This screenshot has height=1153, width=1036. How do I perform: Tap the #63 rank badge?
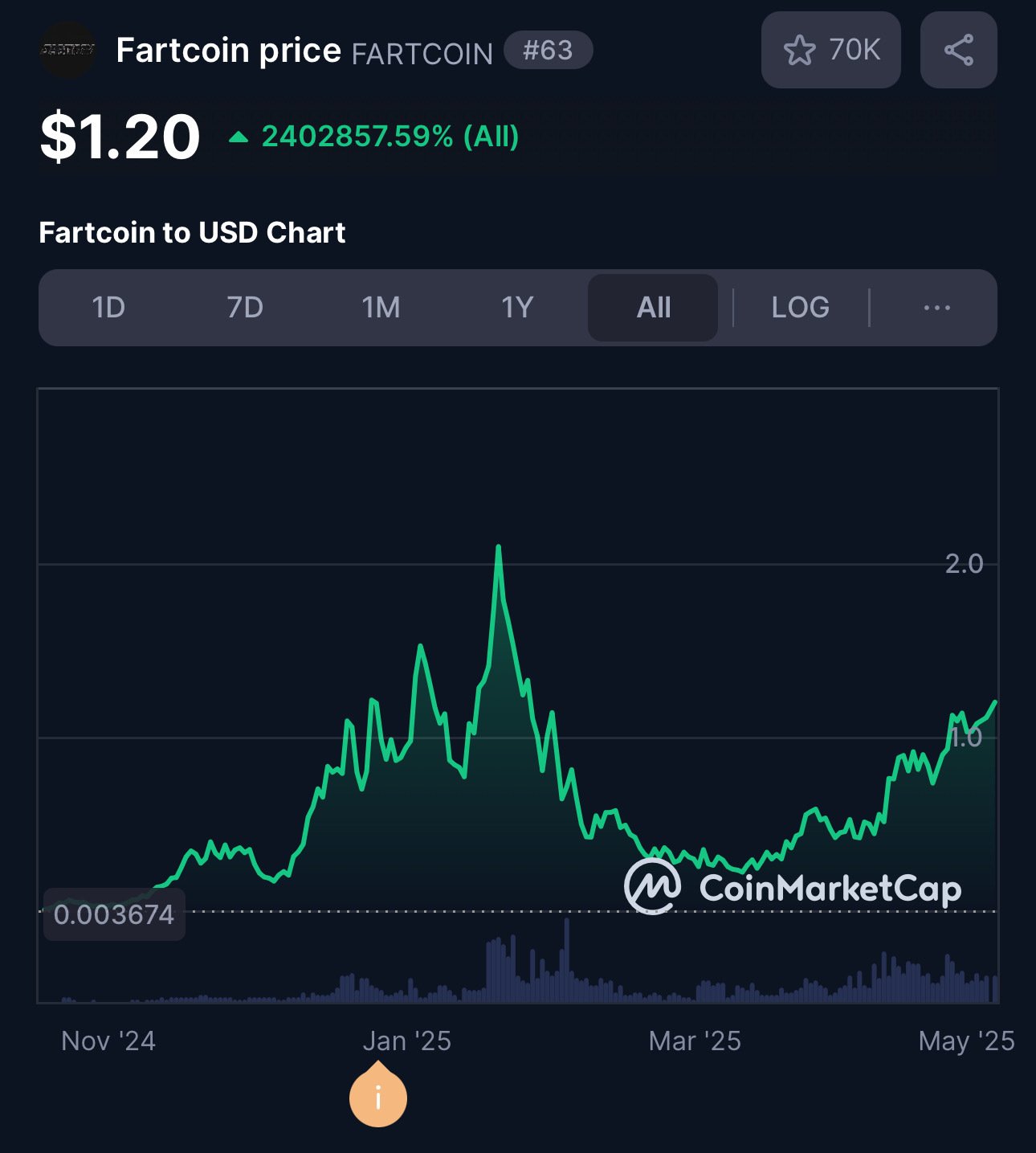[549, 51]
